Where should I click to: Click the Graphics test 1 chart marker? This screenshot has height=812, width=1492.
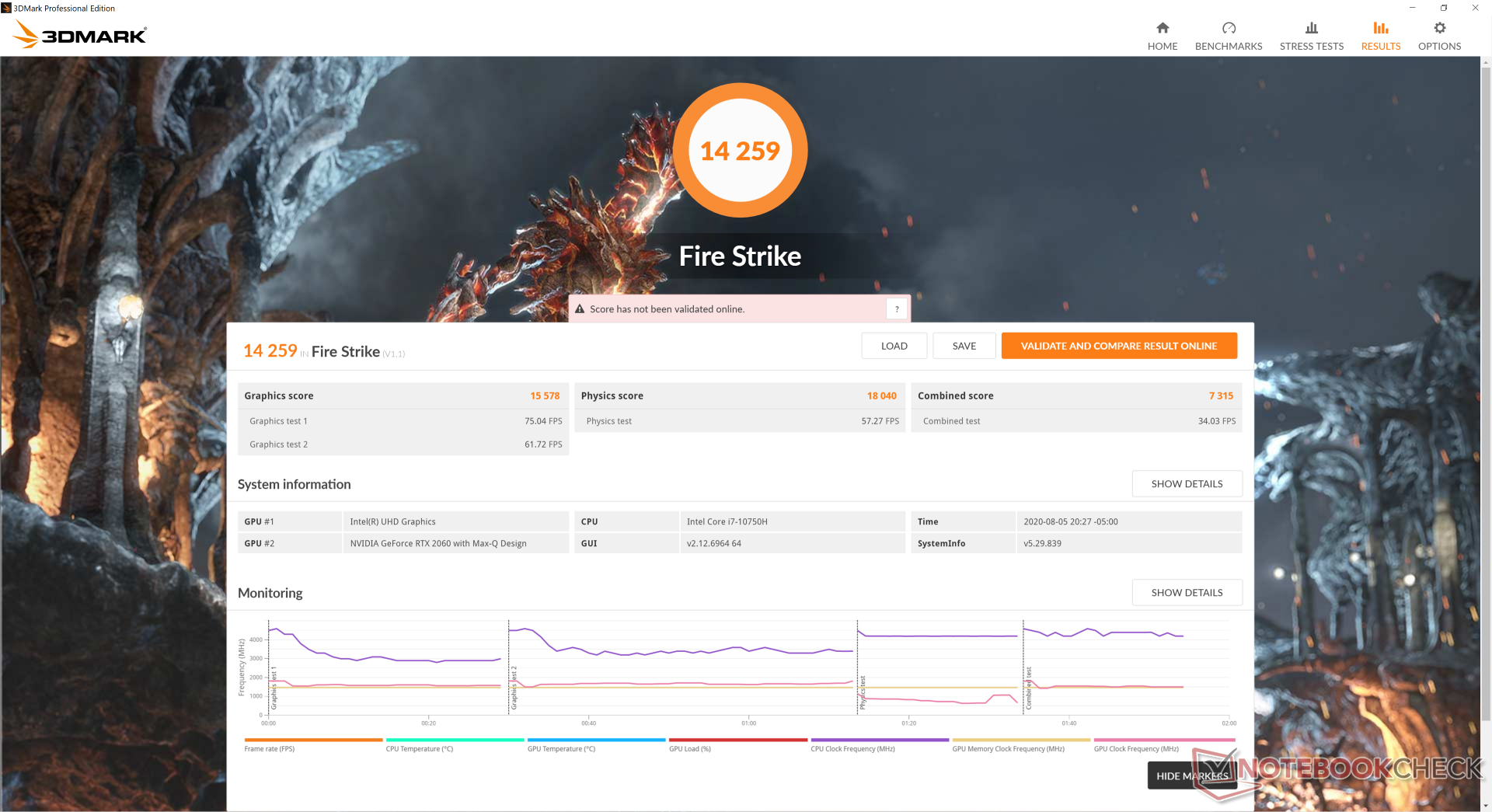274,688
